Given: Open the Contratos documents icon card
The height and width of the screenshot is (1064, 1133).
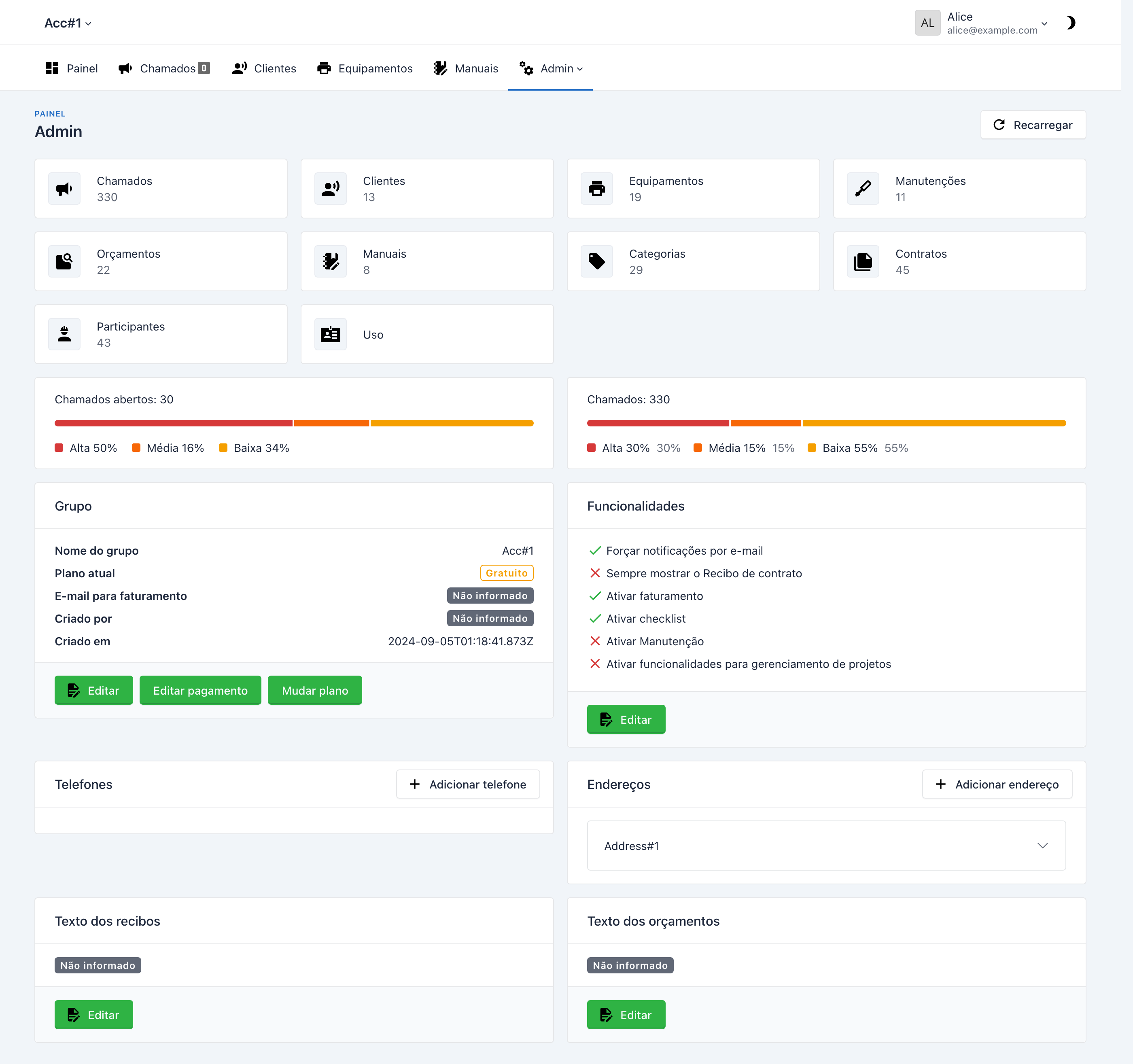Looking at the screenshot, I should pyautogui.click(x=863, y=262).
